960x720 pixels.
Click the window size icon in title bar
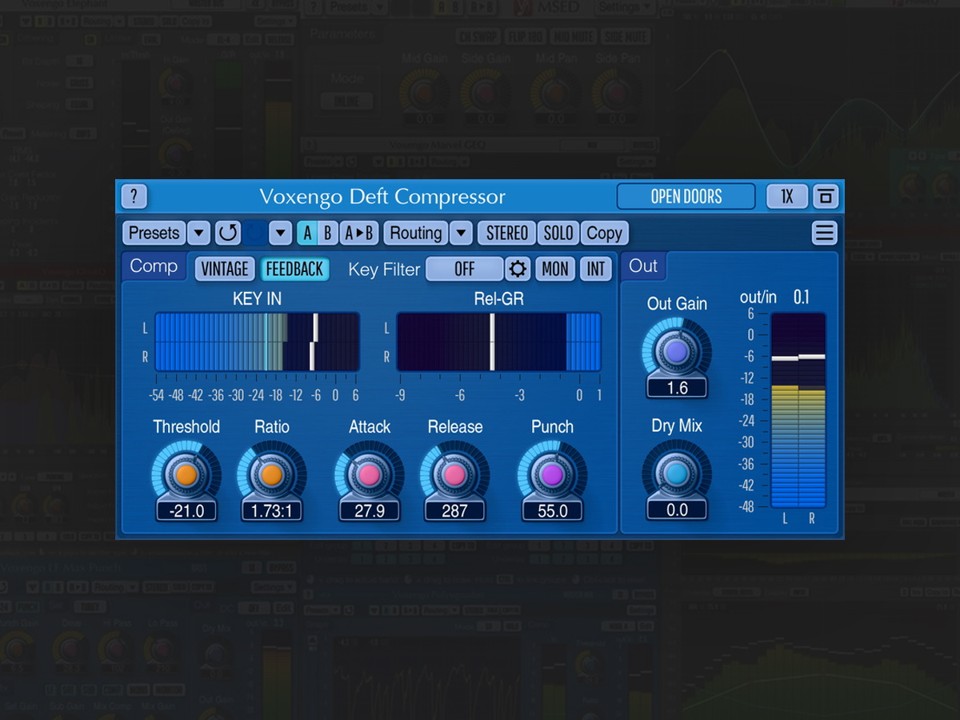[825, 197]
